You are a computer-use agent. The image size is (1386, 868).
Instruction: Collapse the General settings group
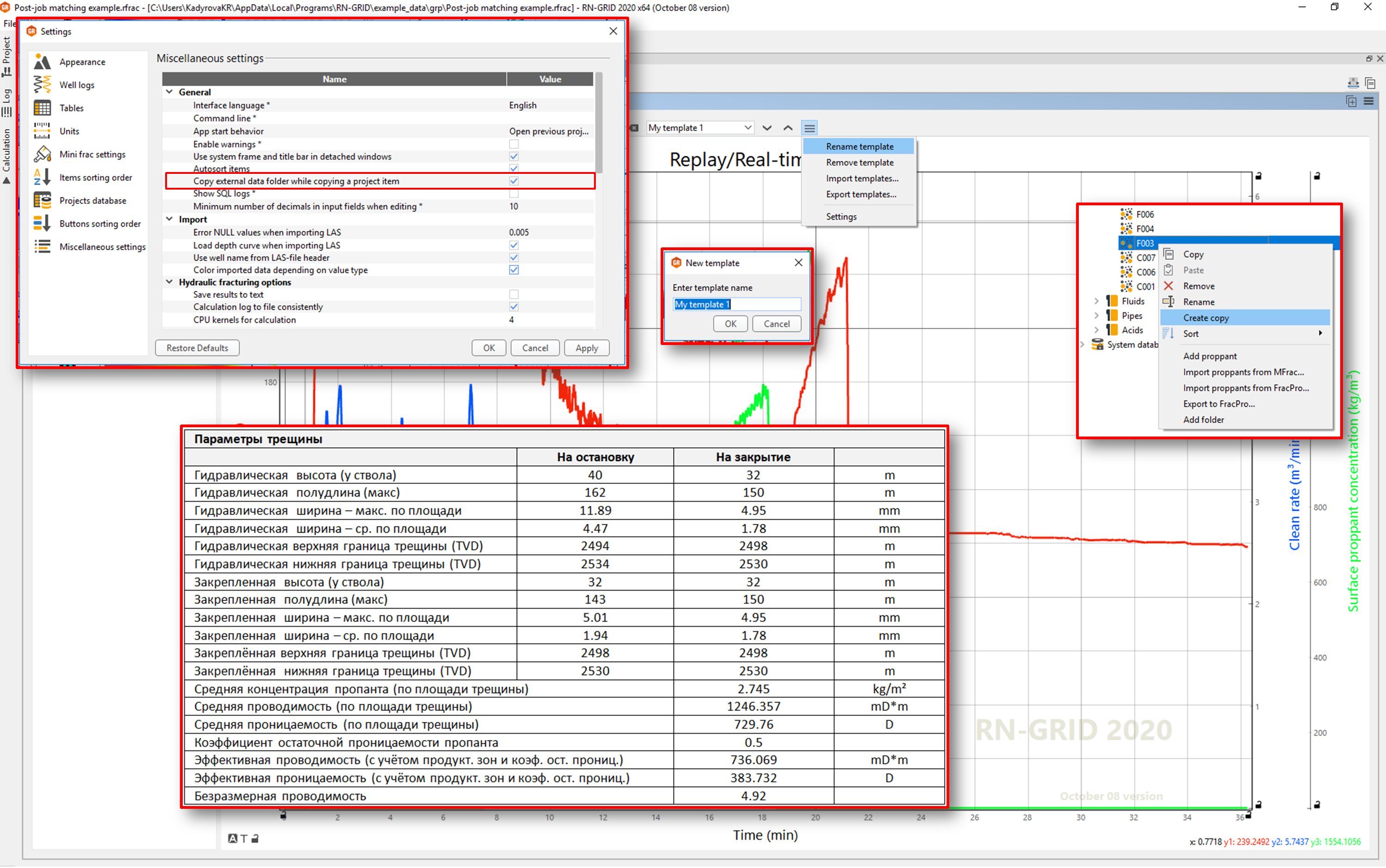(x=169, y=92)
